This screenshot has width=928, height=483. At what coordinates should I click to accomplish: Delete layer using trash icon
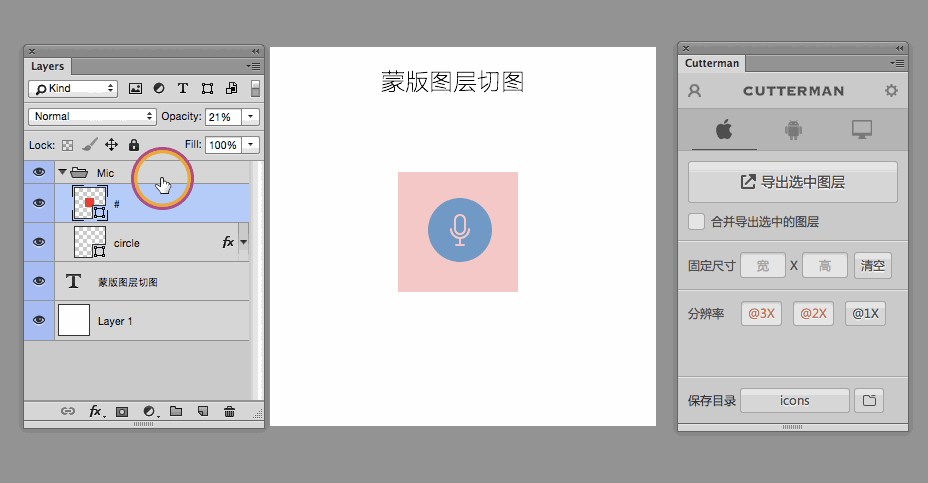click(229, 411)
